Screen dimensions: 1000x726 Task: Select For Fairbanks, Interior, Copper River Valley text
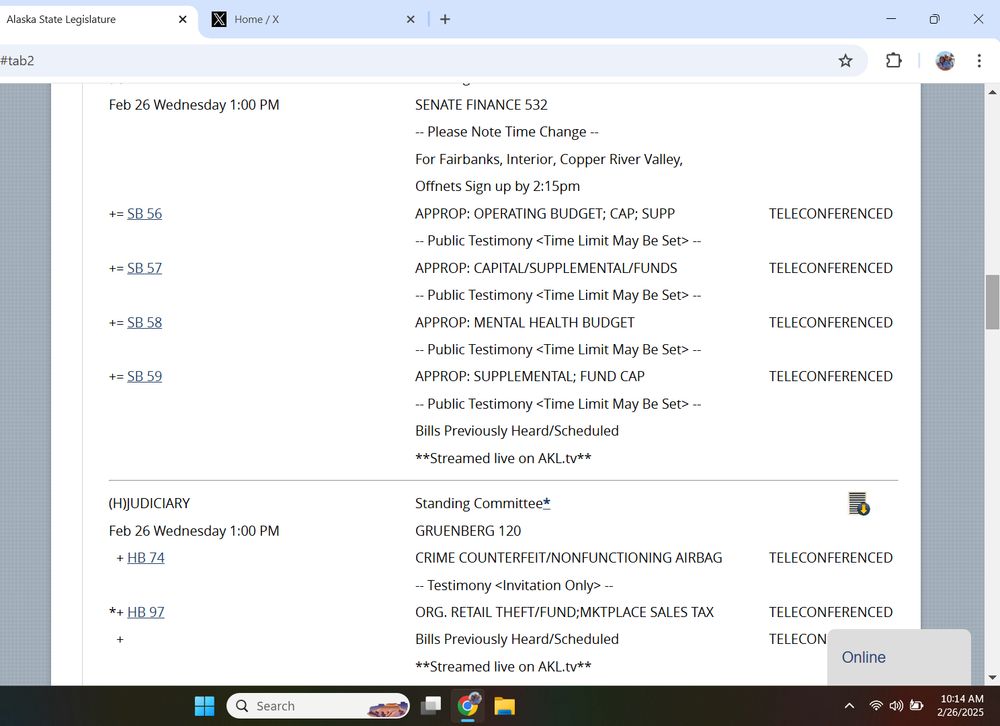tap(549, 159)
